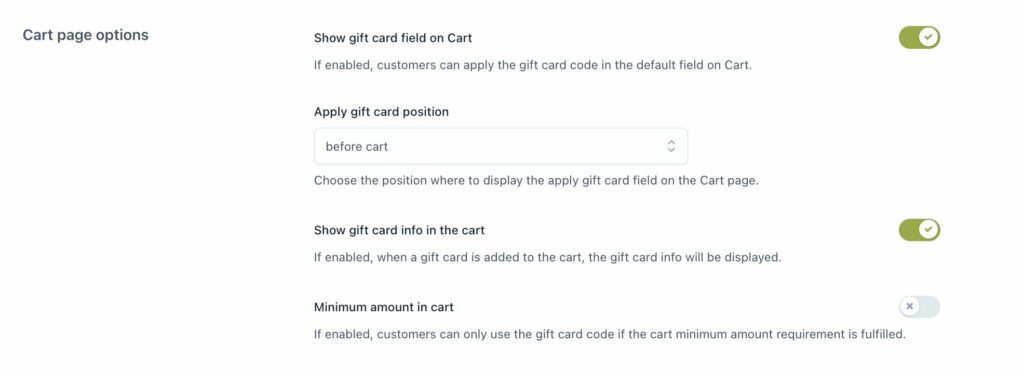Click the up-down chevron arrows in position select
The width and height of the screenshot is (1024, 370).
(x=671, y=146)
